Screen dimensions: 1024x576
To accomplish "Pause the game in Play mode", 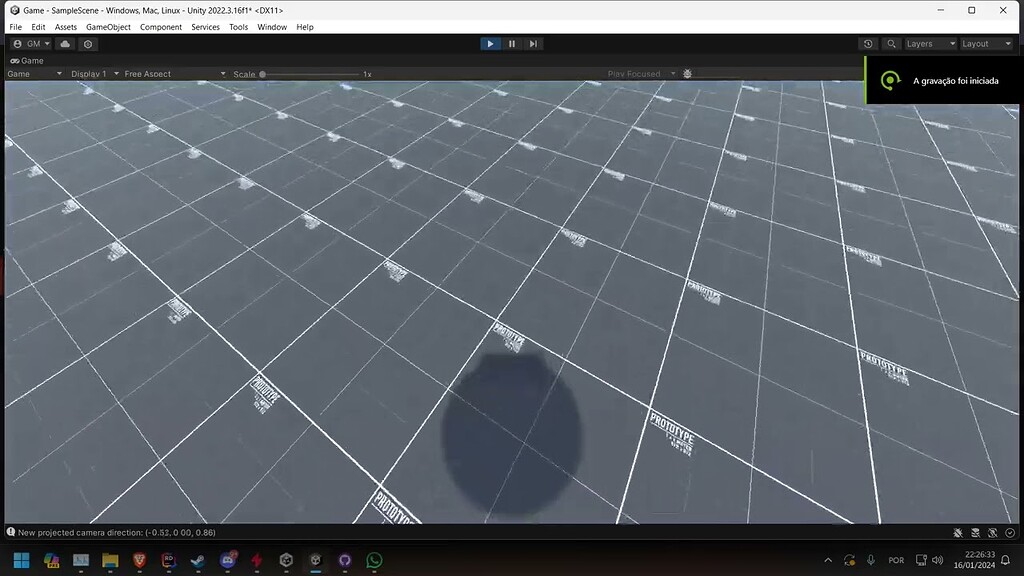I will pyautogui.click(x=511, y=43).
